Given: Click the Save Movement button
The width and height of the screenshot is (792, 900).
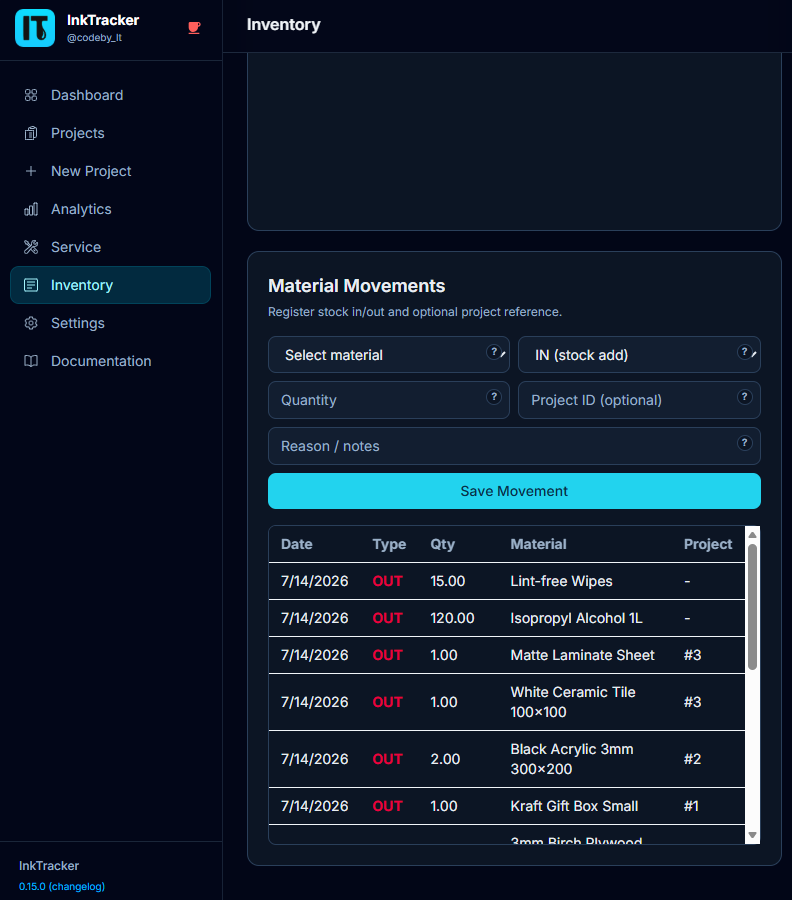Looking at the screenshot, I should [x=514, y=491].
